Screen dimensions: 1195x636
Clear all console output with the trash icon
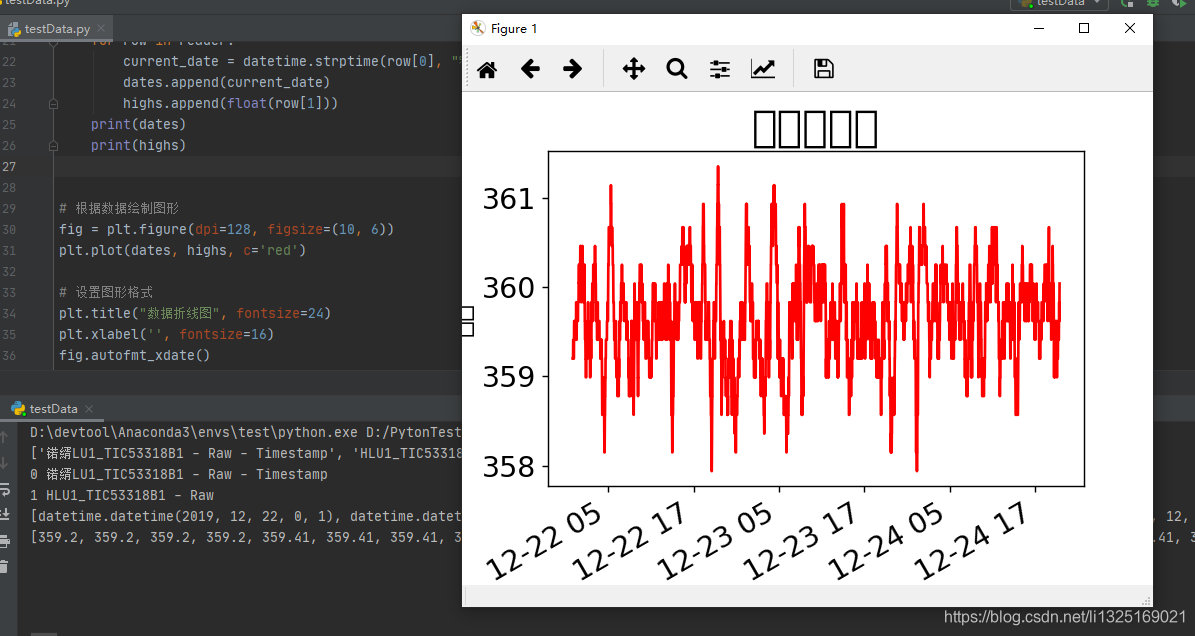pos(5,567)
